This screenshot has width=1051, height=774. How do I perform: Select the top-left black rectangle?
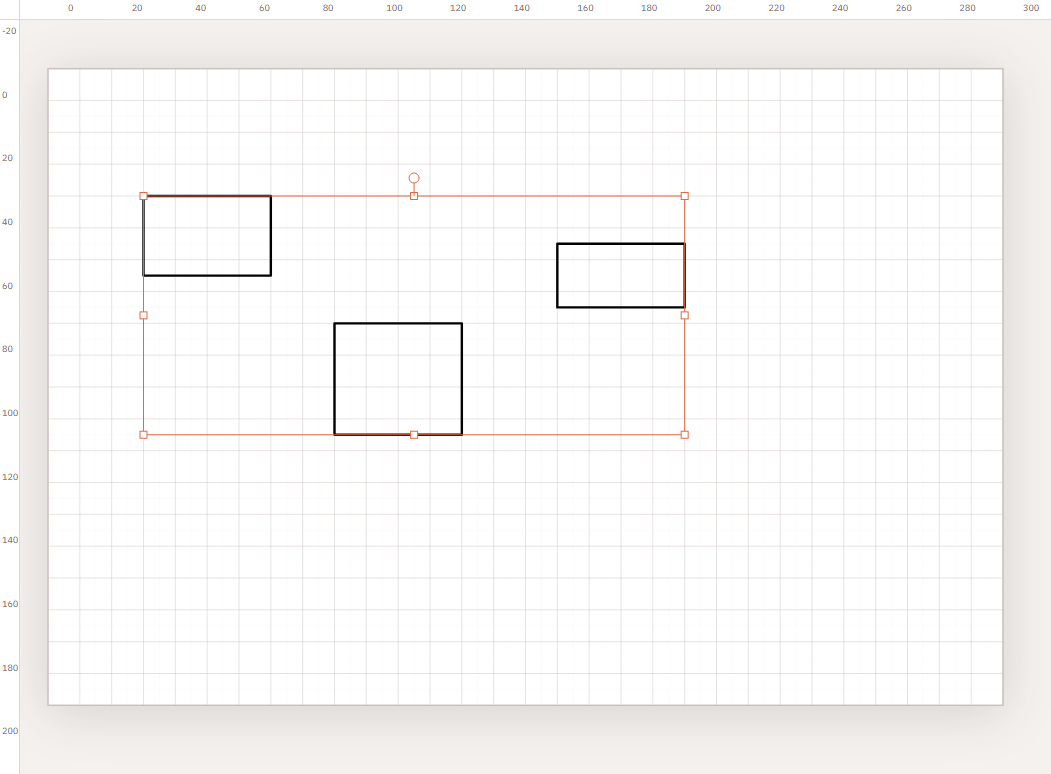[207, 236]
